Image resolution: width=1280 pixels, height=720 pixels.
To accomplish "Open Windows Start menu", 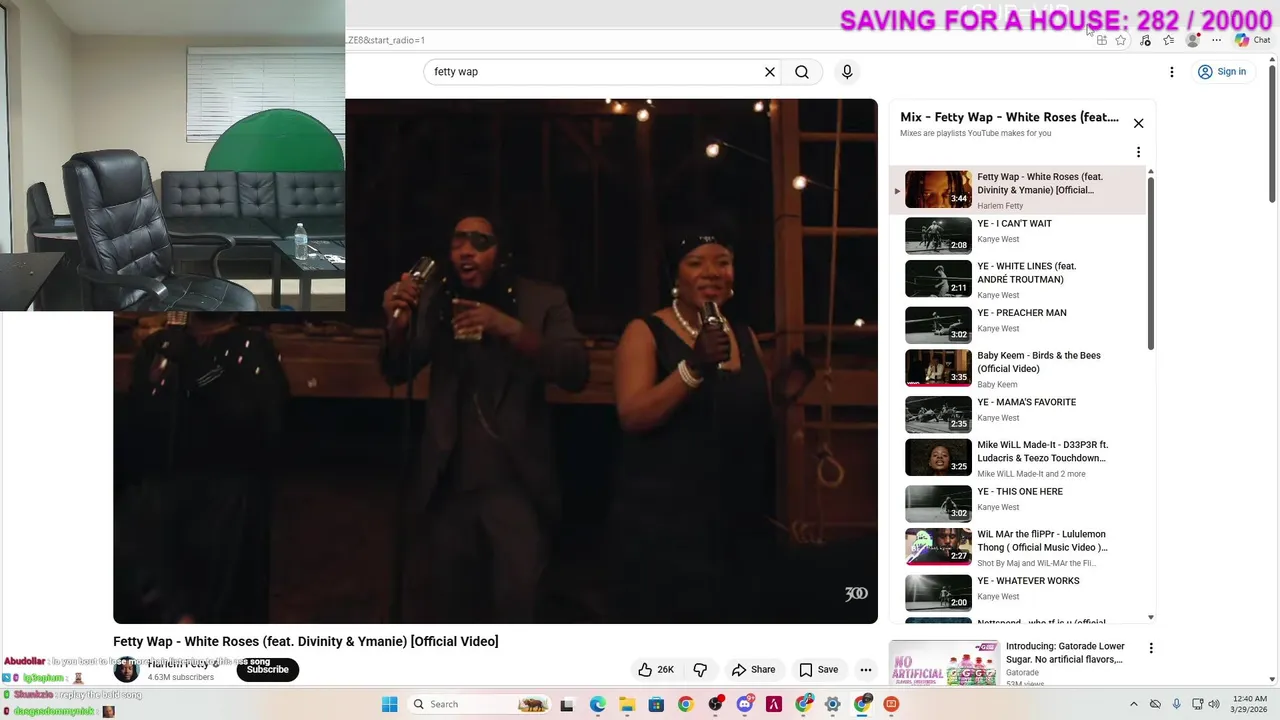I will 389,704.
